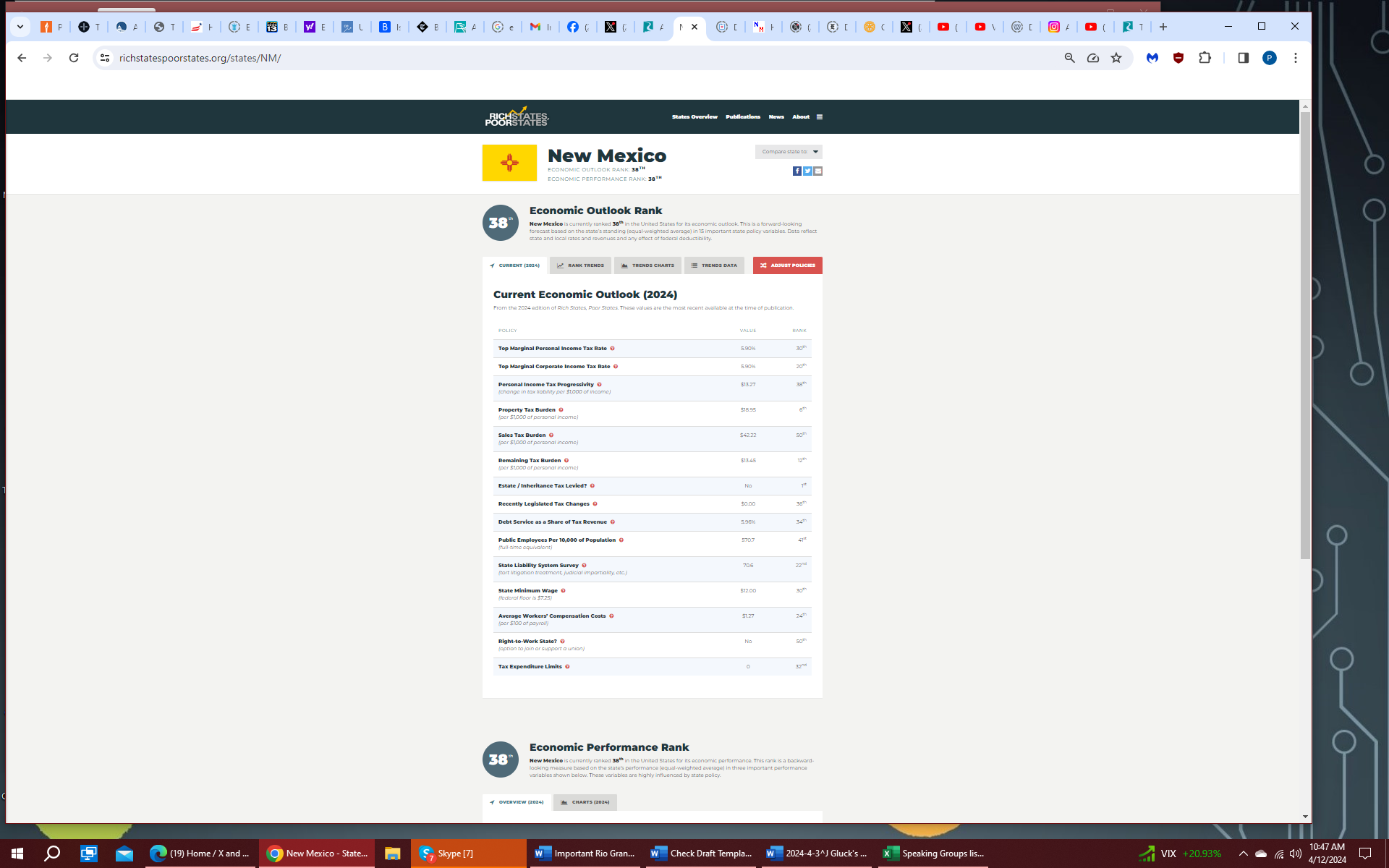Screen dimensions: 1389x868
Task: Open States Overview nav link
Action: (x=694, y=117)
